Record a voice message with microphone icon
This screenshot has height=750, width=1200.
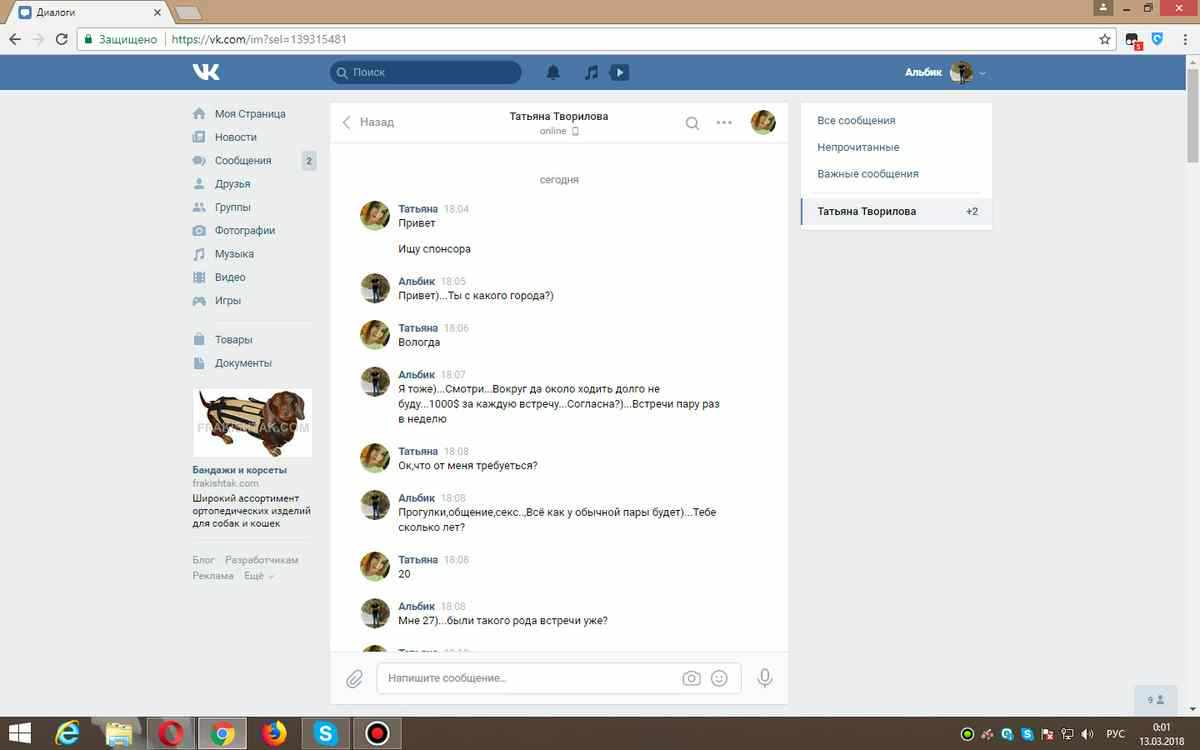pyautogui.click(x=765, y=678)
